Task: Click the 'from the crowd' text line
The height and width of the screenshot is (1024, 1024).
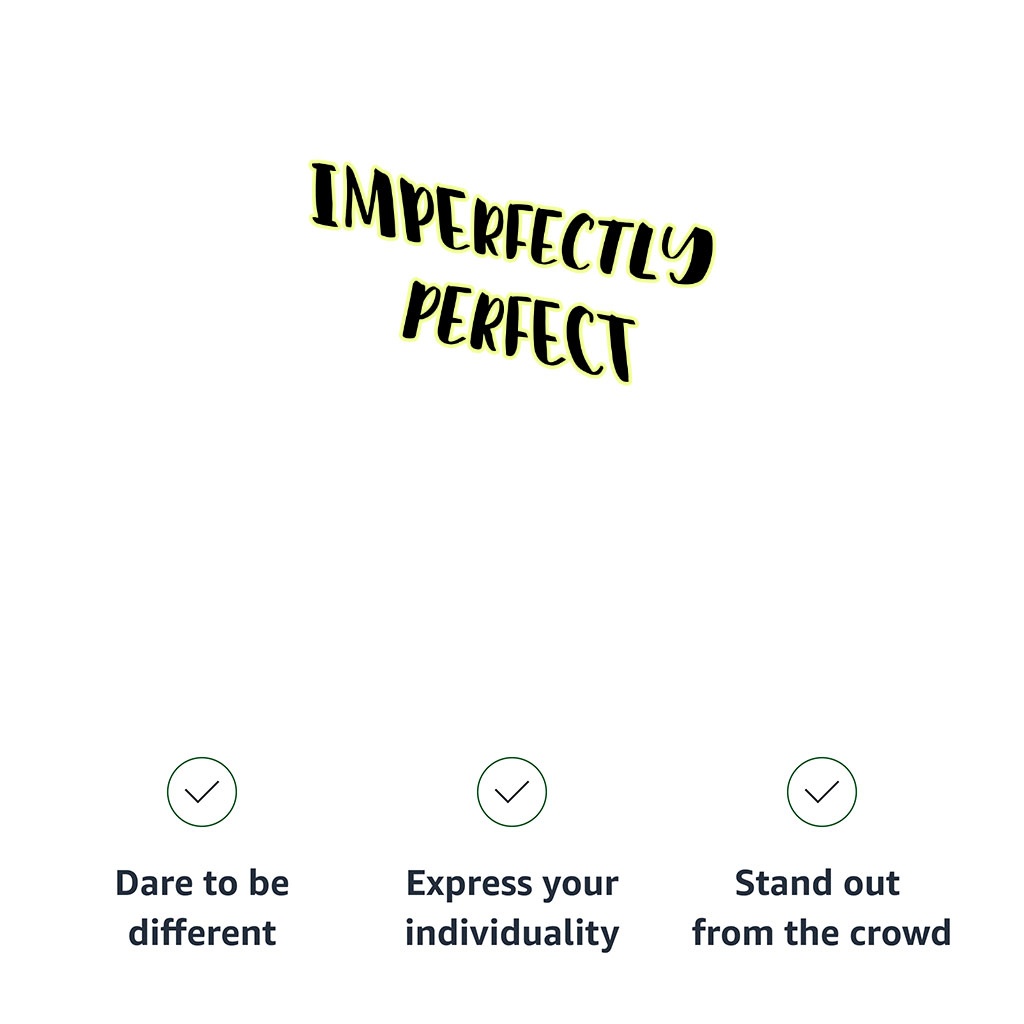Action: click(x=821, y=933)
